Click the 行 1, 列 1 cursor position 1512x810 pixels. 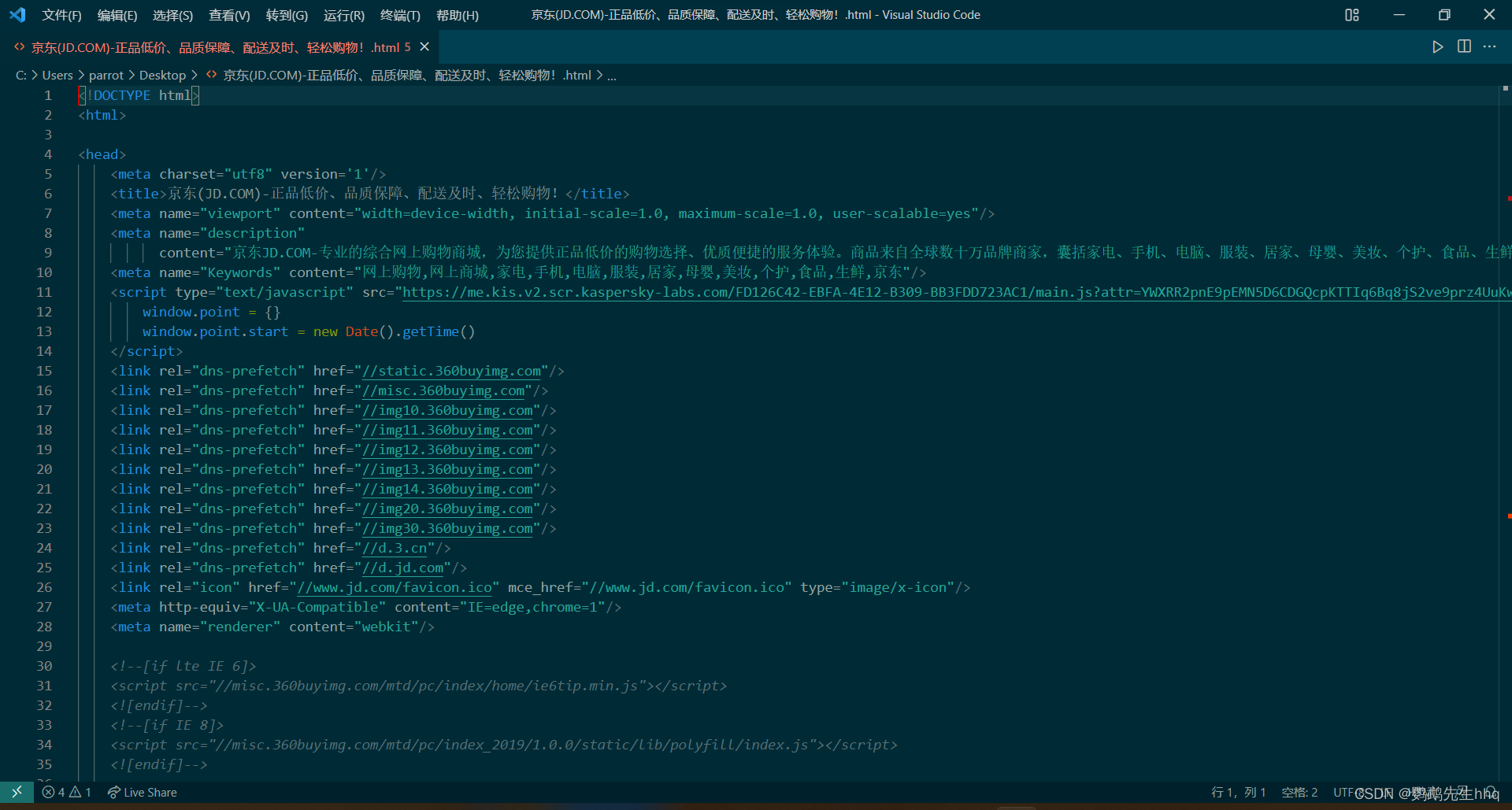pos(1238,792)
